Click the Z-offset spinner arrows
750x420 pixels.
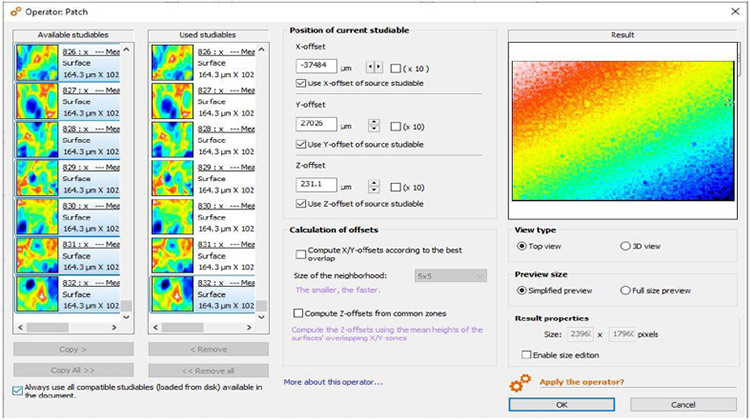(375, 185)
